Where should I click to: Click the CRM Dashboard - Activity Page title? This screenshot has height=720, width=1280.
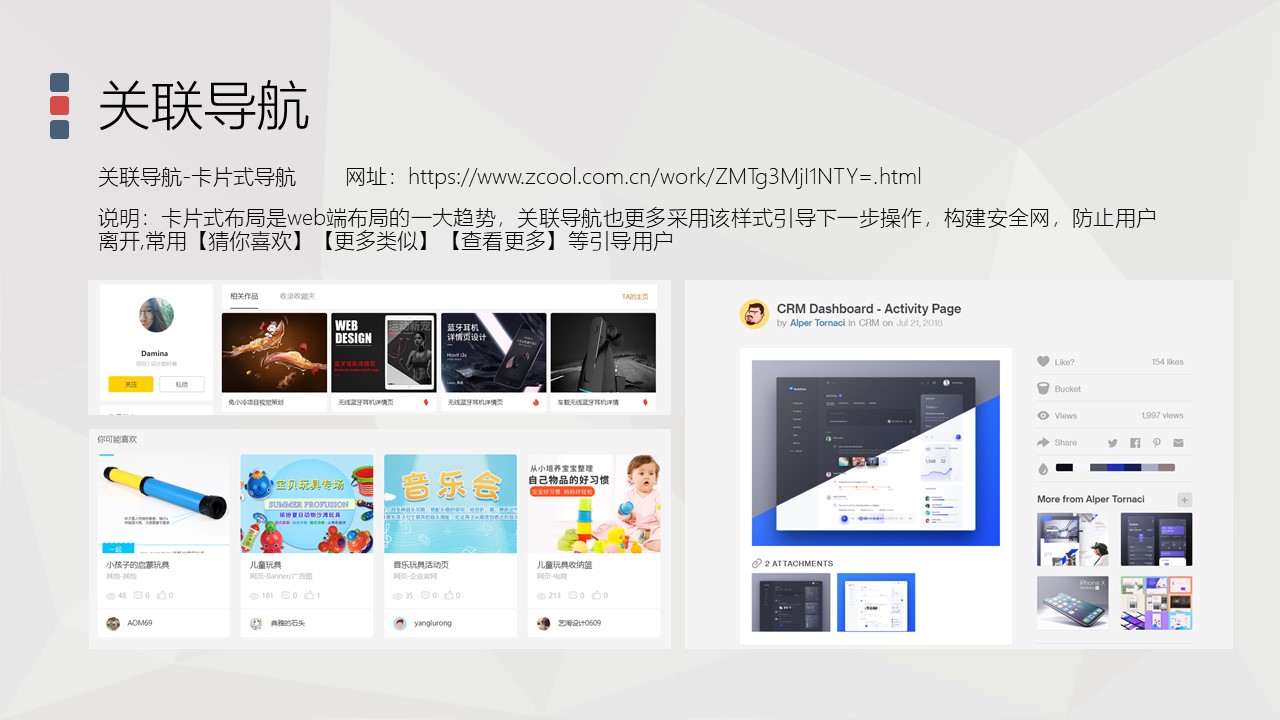point(869,309)
